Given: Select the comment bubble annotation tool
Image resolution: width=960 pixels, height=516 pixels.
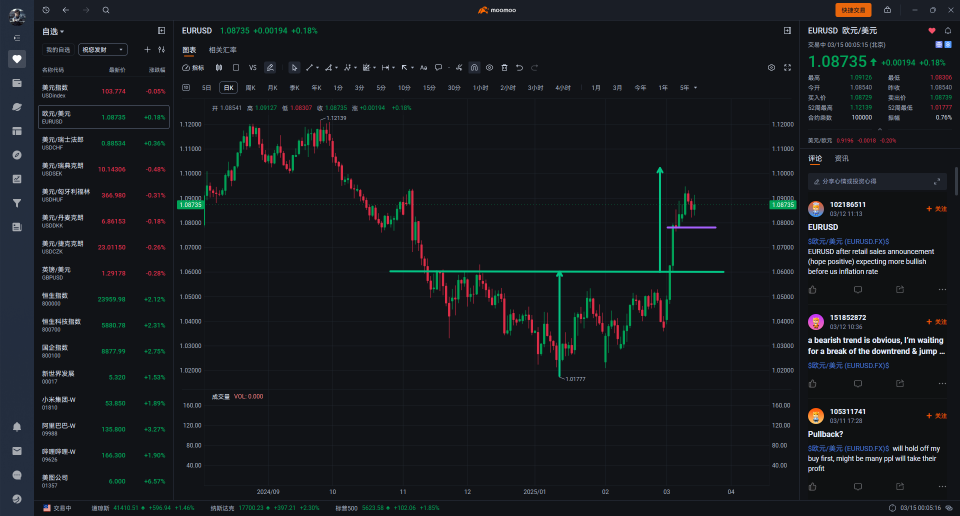Looking at the screenshot, I should (x=438, y=68).
